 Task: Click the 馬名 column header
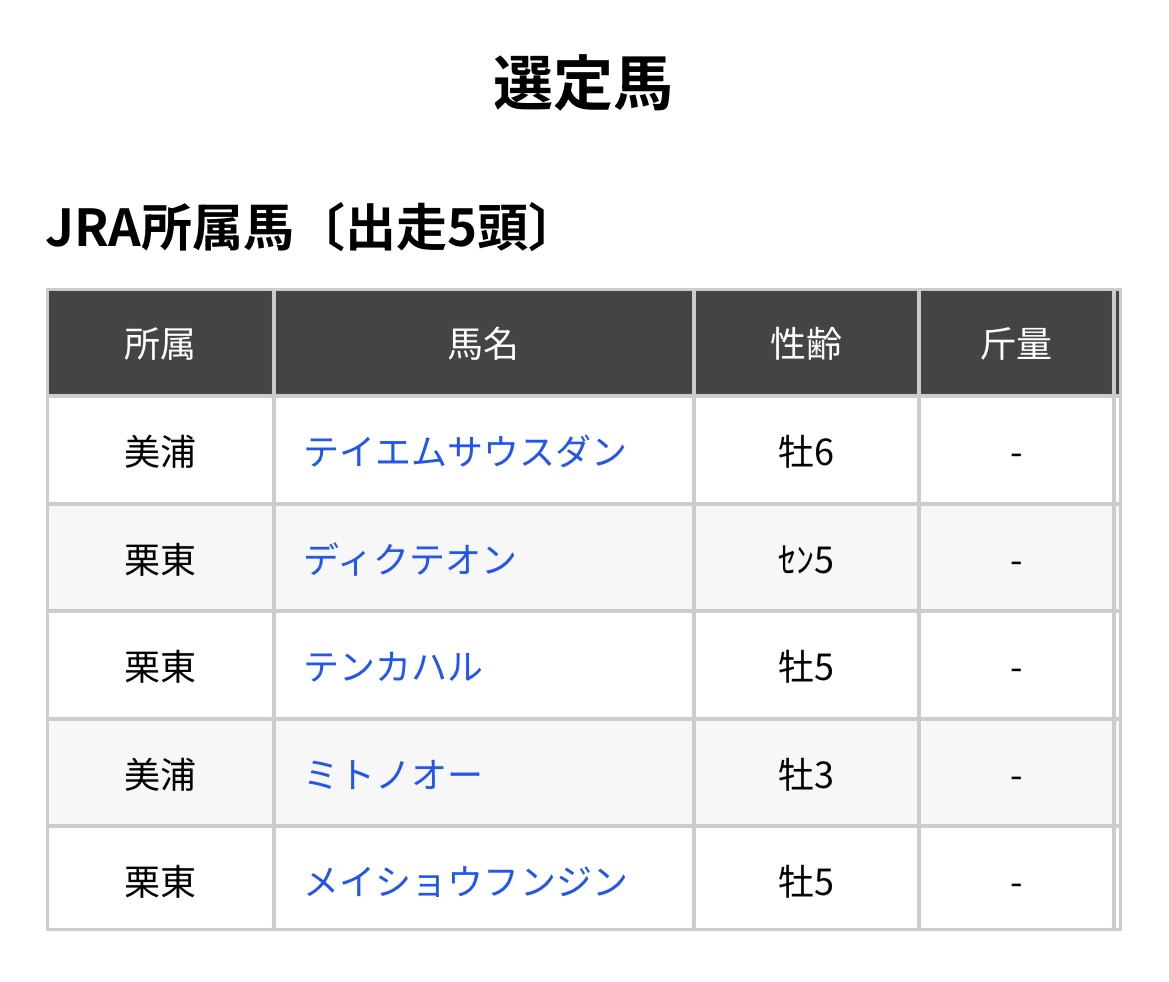(483, 344)
